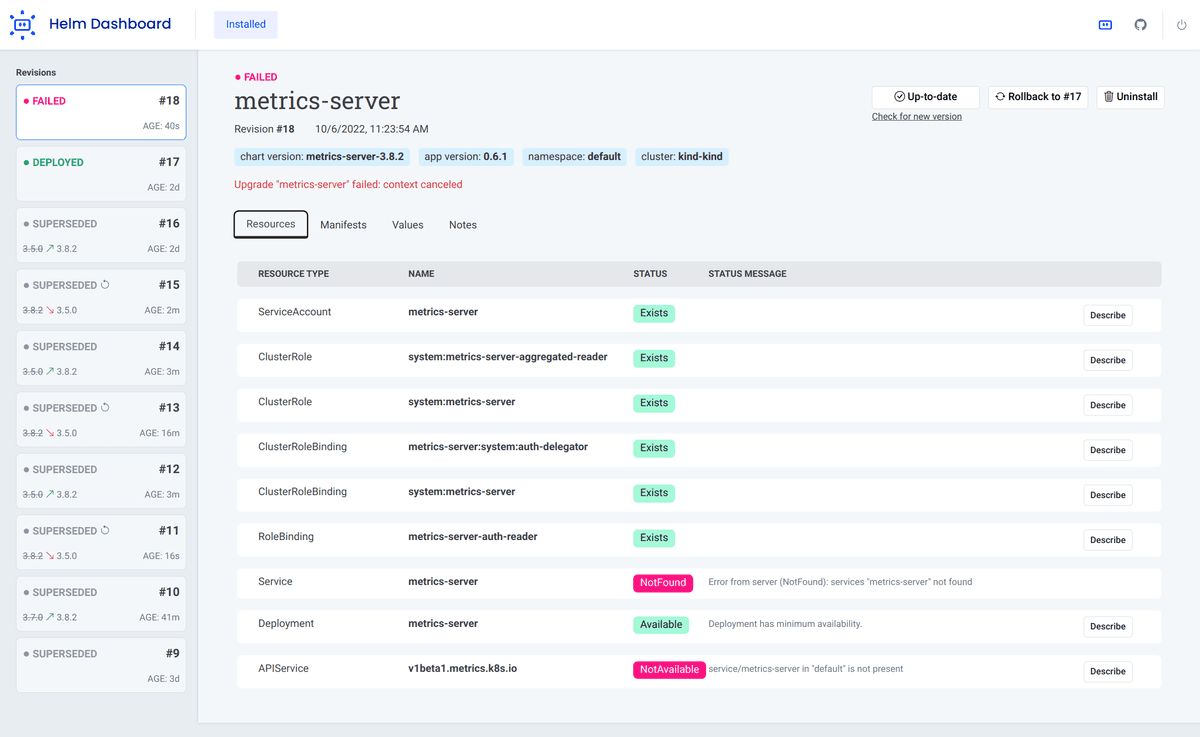Click the NotFound status badge for Service
The width and height of the screenshot is (1200, 737).
(x=662, y=582)
